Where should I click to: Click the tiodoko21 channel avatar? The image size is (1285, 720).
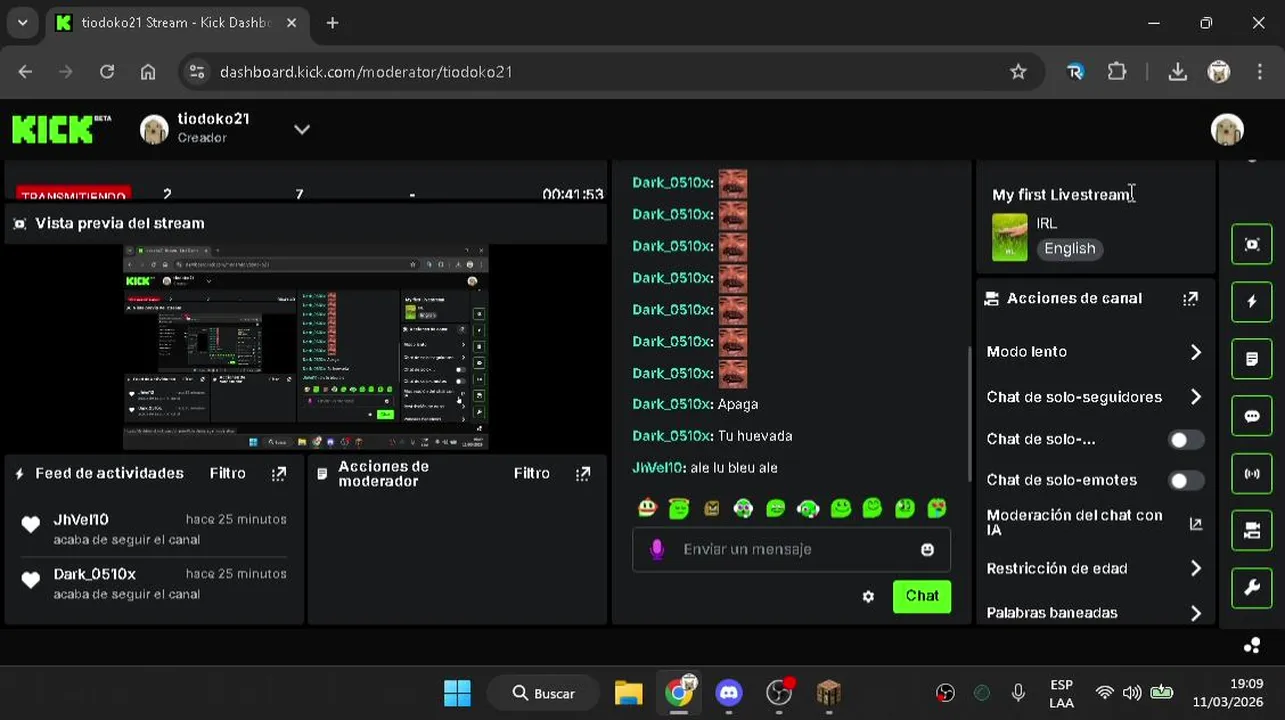[x=154, y=129]
